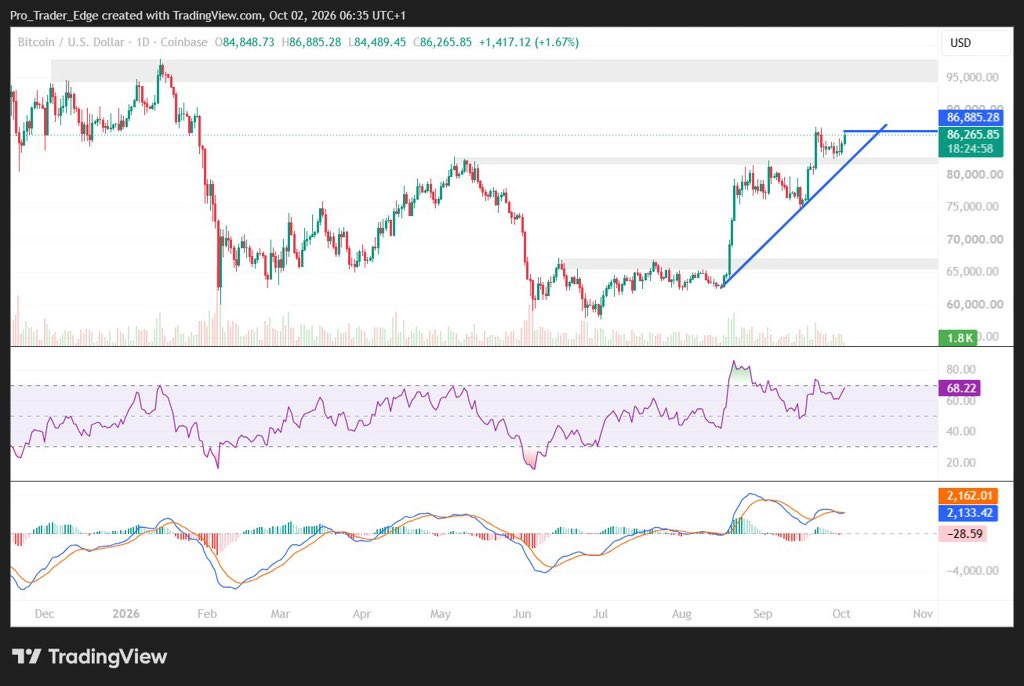Click the low value 84,489.45 in legend
Image resolution: width=1024 pixels, height=686 pixels.
point(379,42)
